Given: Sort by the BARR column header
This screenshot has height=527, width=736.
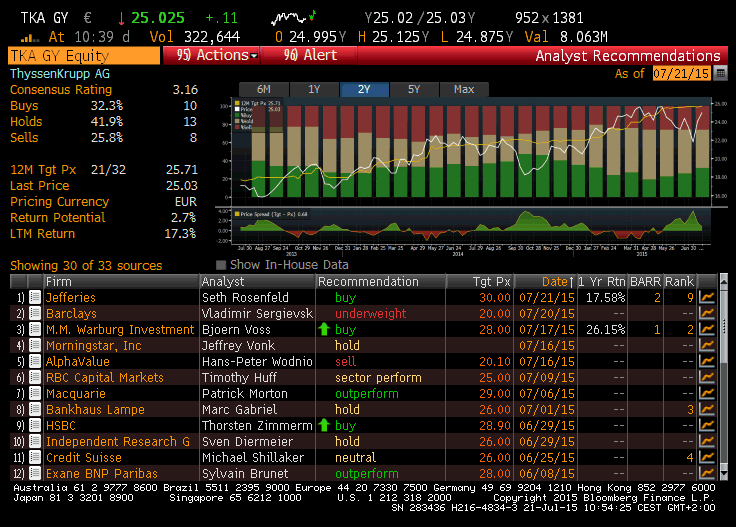Looking at the screenshot, I should pyautogui.click(x=645, y=282).
